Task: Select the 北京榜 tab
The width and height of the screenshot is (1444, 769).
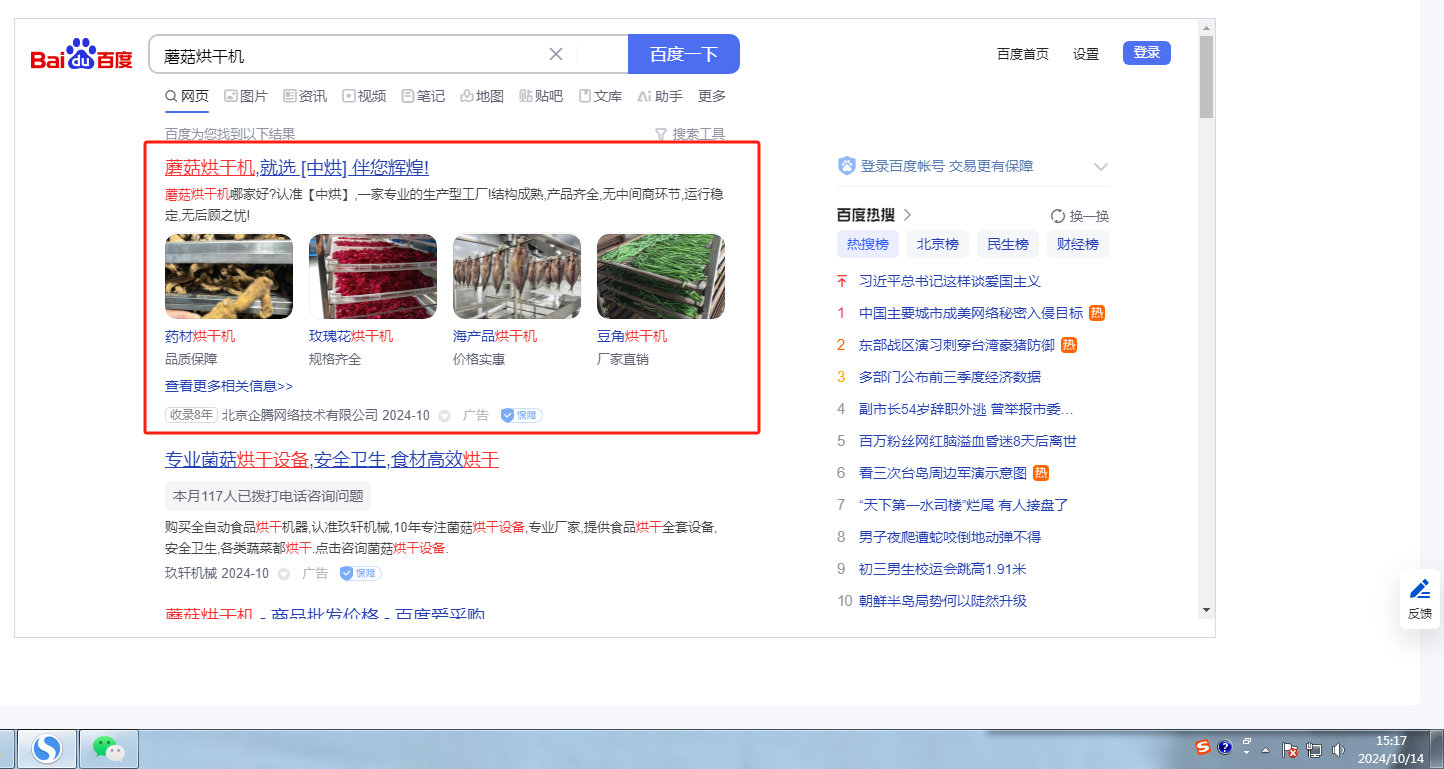Action: 938,244
